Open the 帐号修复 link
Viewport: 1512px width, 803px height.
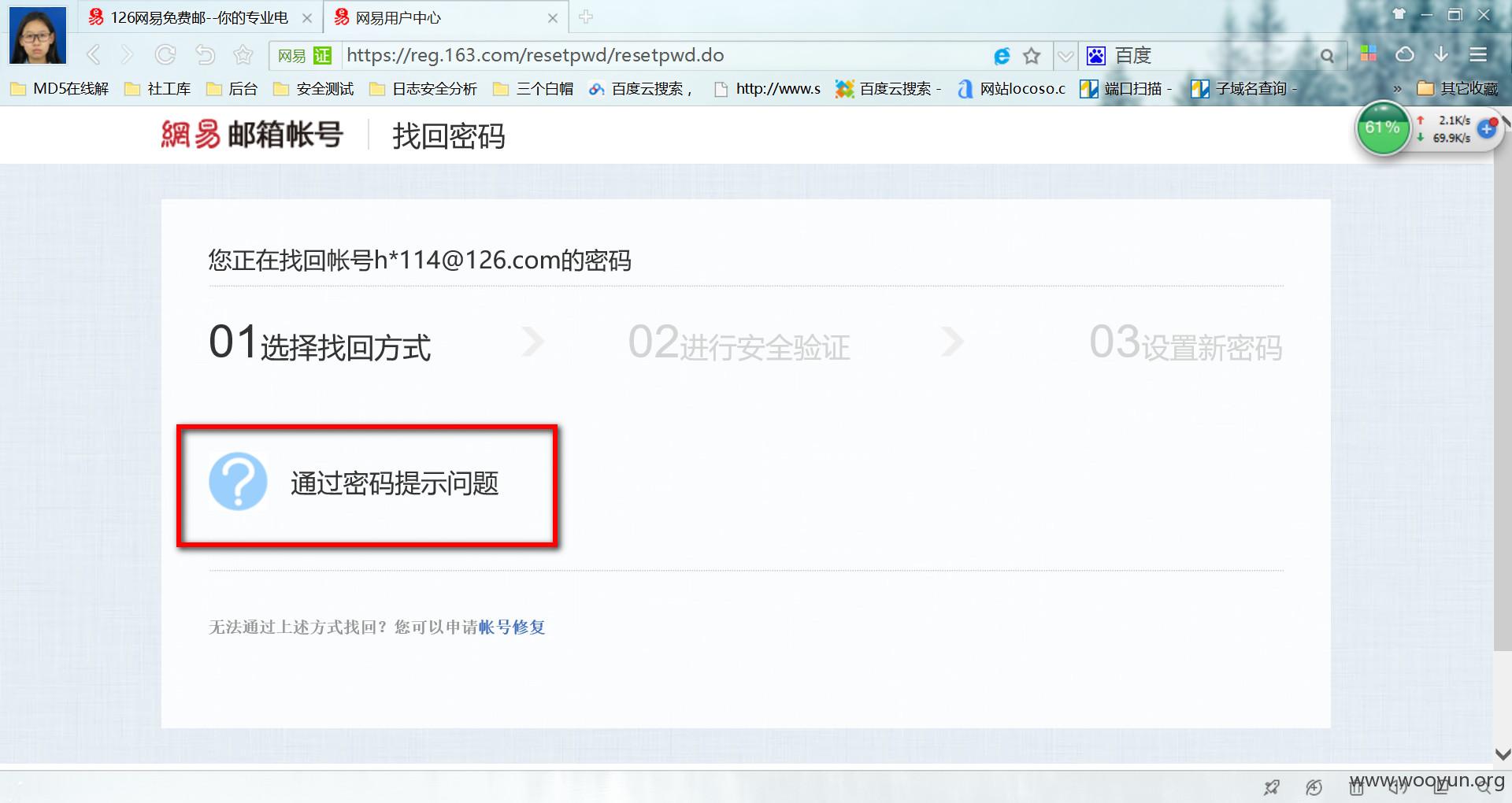click(x=512, y=627)
